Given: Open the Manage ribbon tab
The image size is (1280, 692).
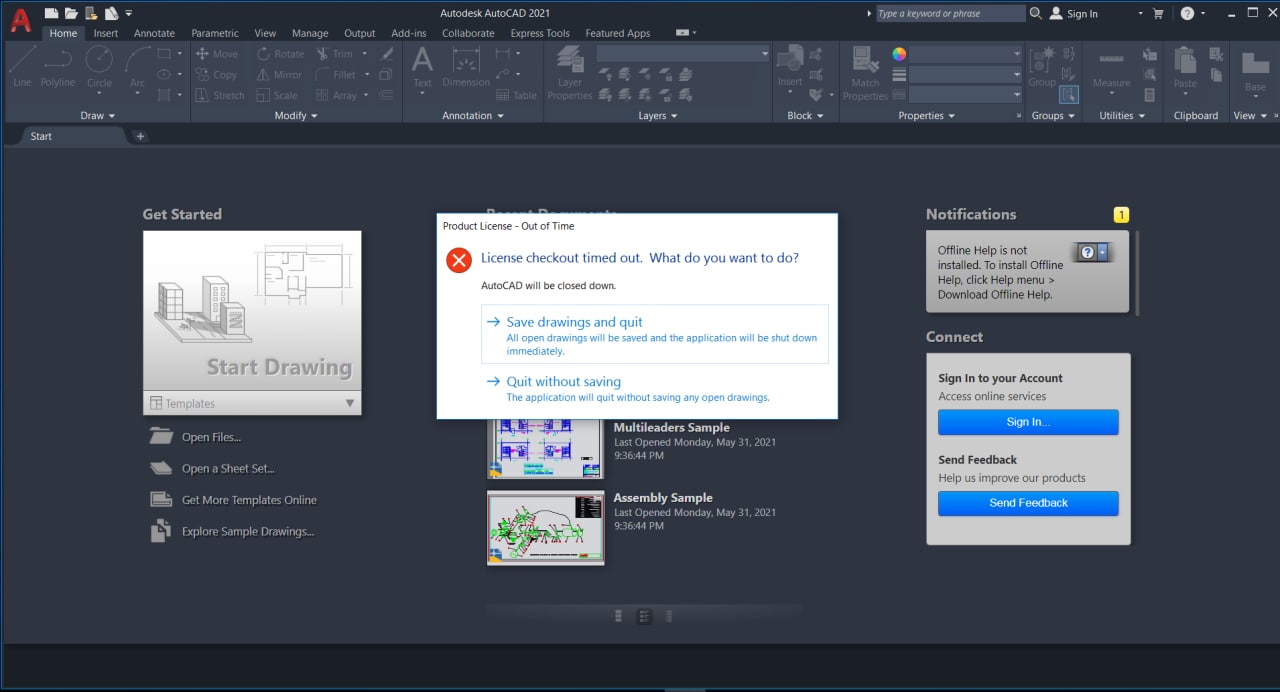Looking at the screenshot, I should click(x=310, y=33).
